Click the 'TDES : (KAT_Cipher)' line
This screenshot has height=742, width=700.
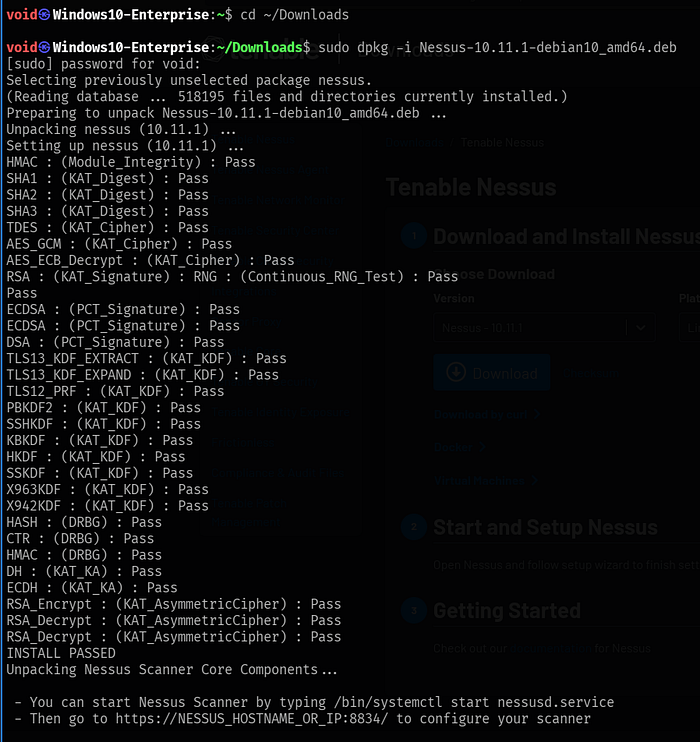pos(107,228)
